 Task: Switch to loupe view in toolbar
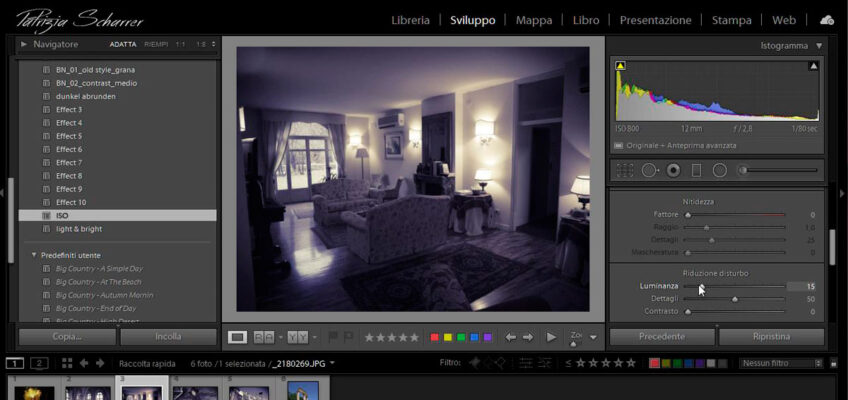click(x=237, y=337)
